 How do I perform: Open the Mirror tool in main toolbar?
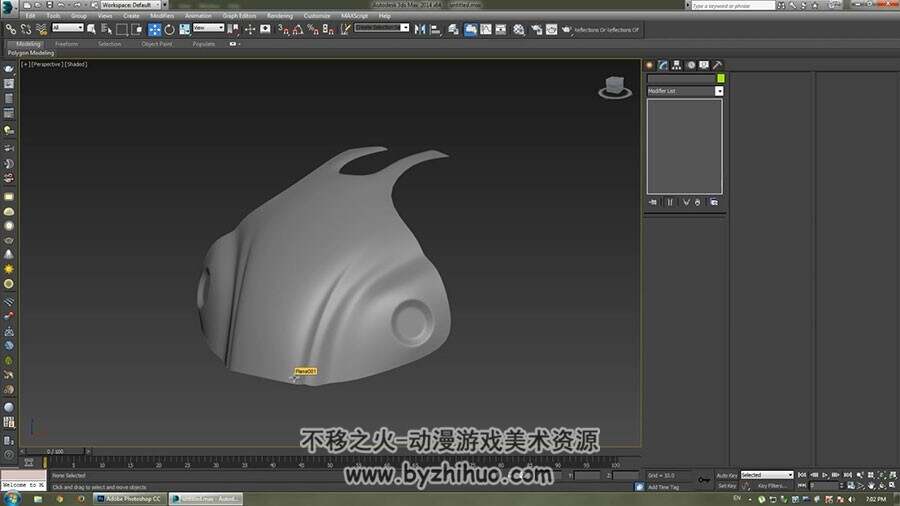pyautogui.click(x=420, y=29)
